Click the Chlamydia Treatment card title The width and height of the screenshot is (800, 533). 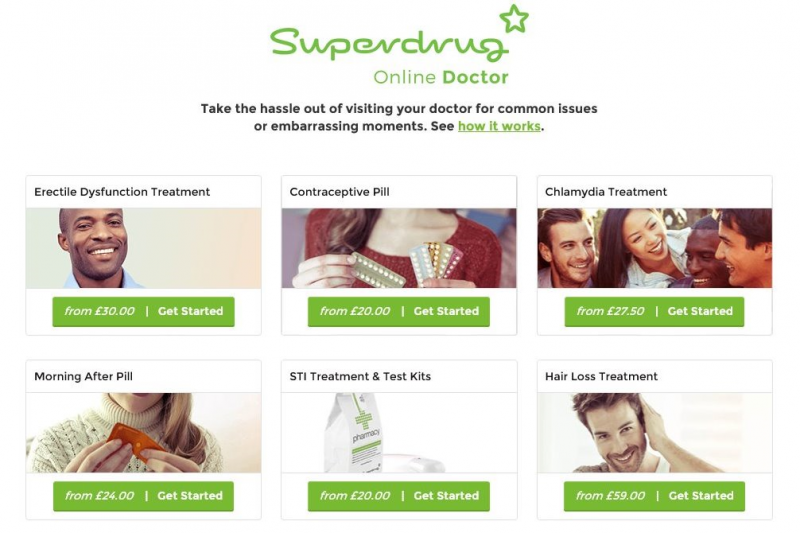(606, 192)
